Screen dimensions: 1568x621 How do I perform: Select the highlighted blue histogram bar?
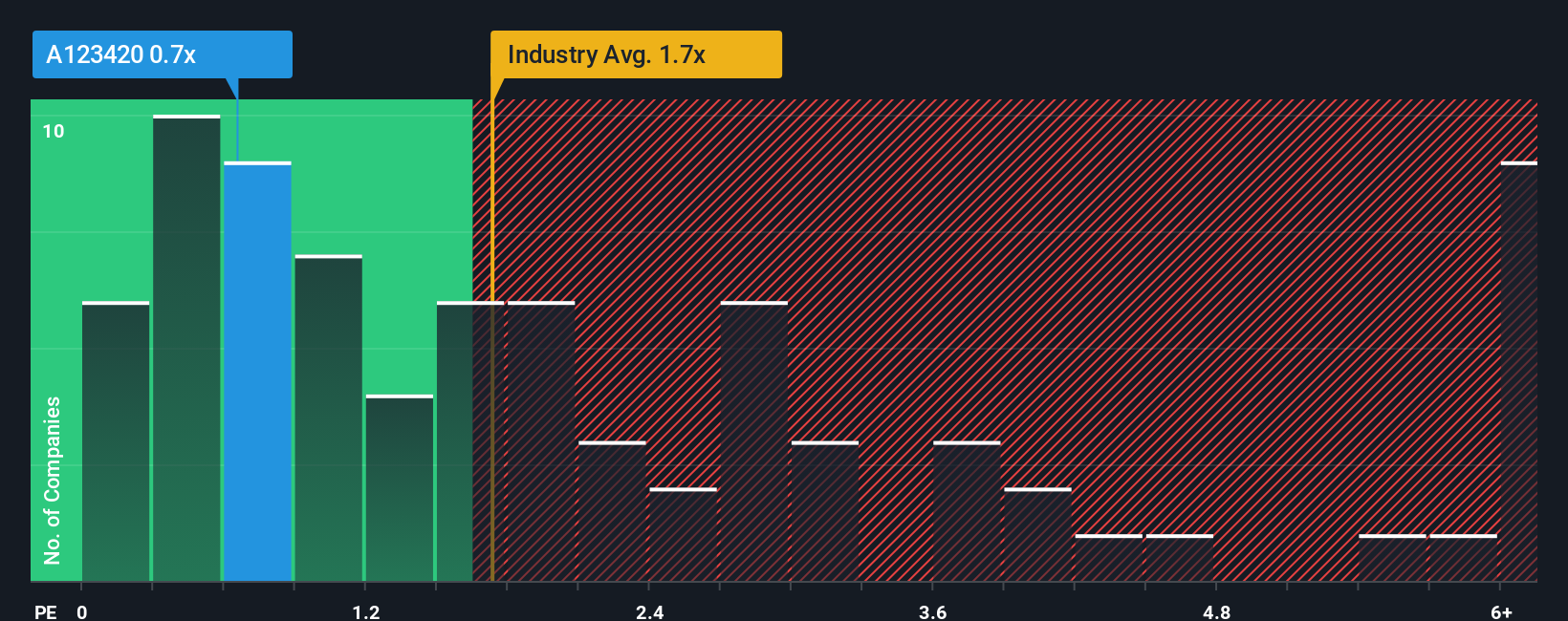[257, 372]
